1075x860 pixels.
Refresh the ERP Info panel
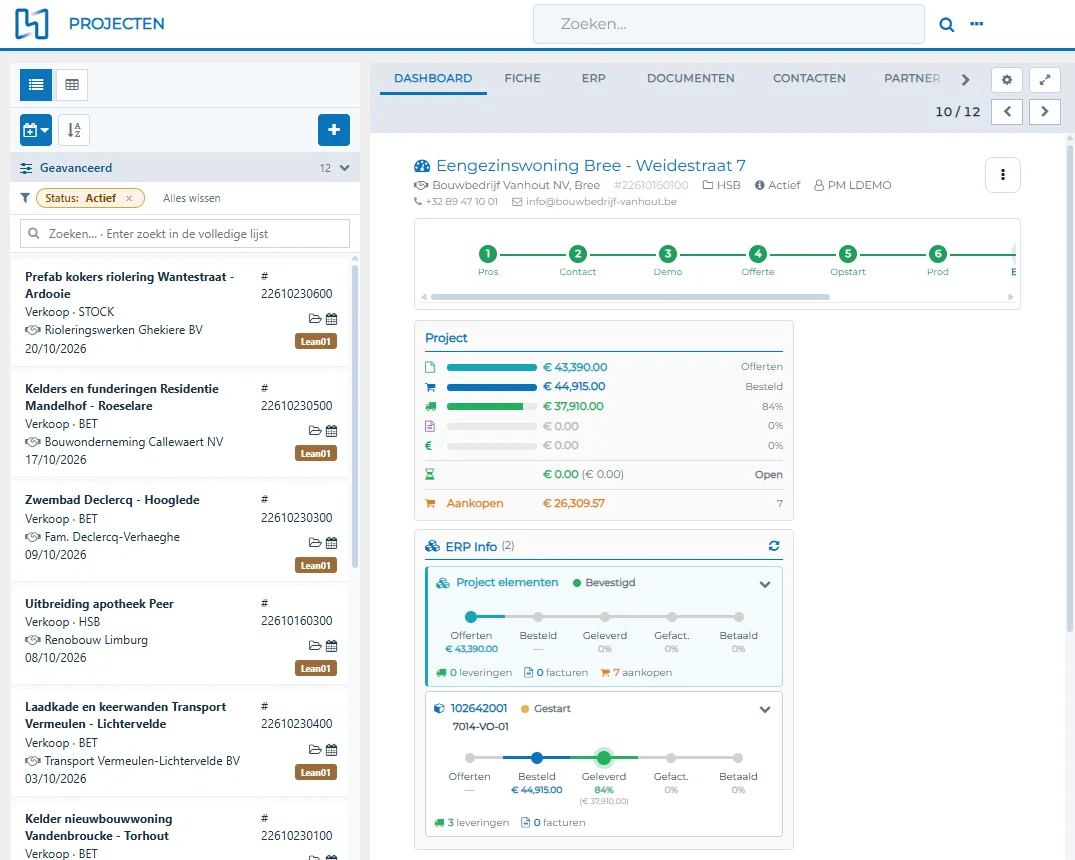(774, 546)
